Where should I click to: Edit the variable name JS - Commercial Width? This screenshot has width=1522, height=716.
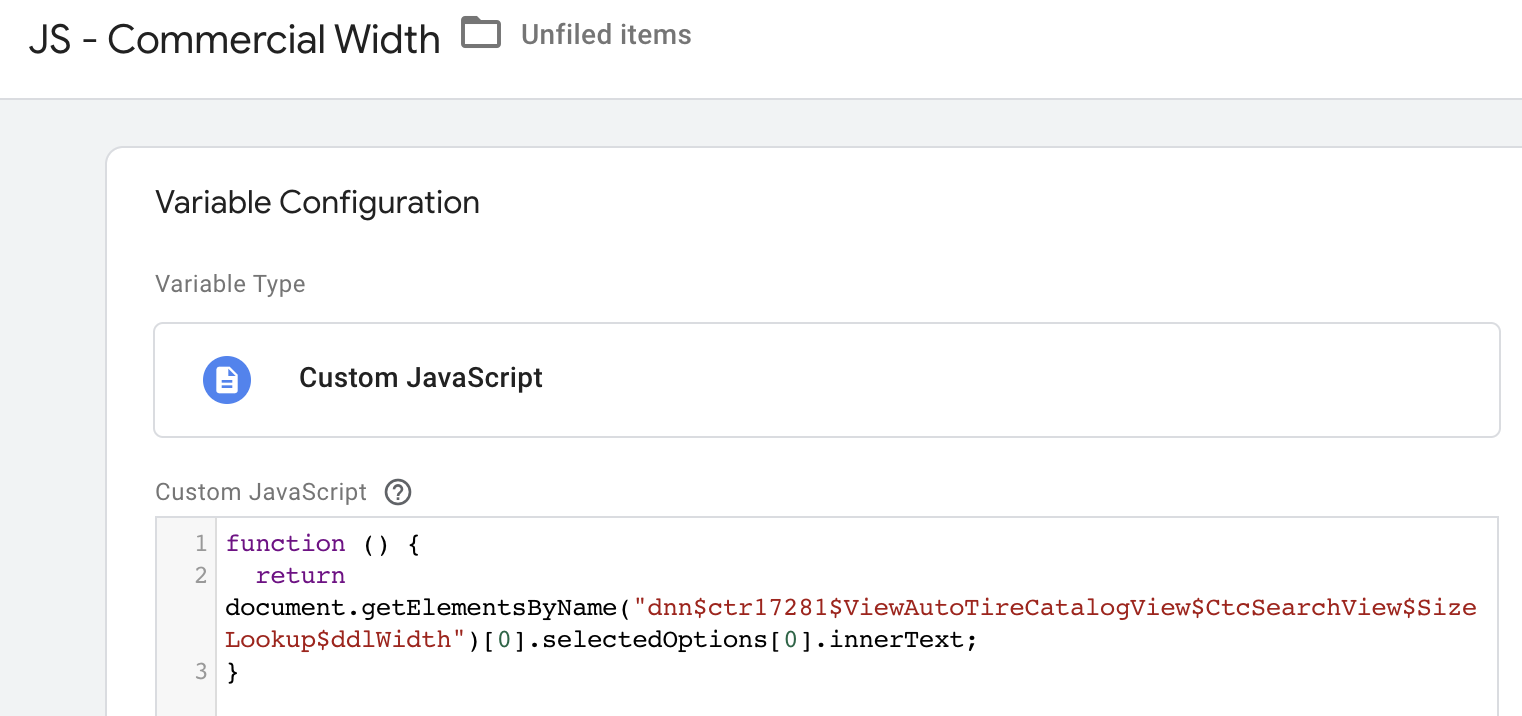point(234,40)
